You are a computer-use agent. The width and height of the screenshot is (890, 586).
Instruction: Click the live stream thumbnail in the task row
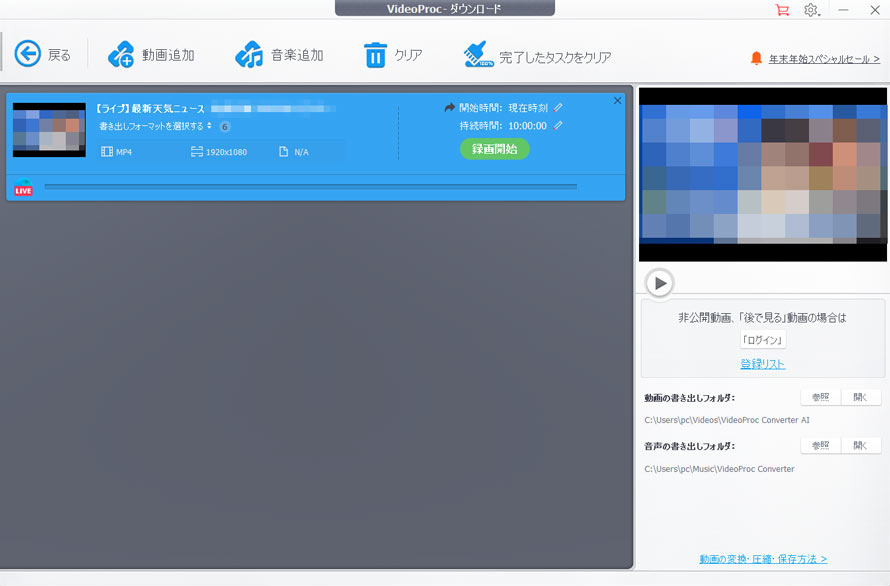48,130
